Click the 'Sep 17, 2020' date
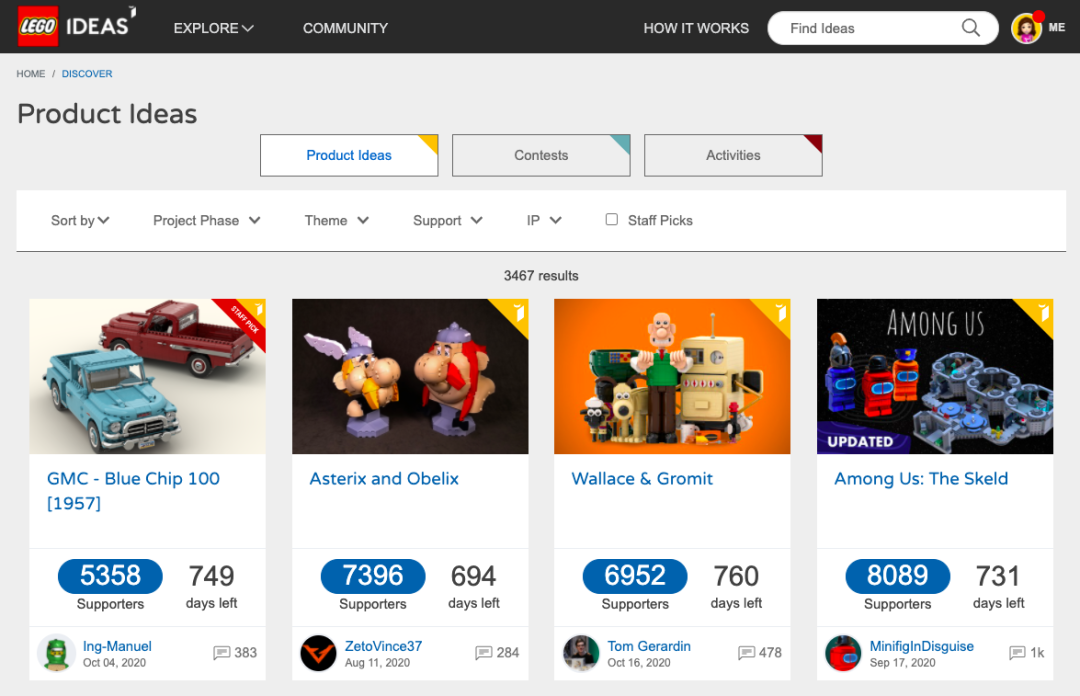Image resolution: width=1080 pixels, height=696 pixels. pyautogui.click(x=902, y=662)
